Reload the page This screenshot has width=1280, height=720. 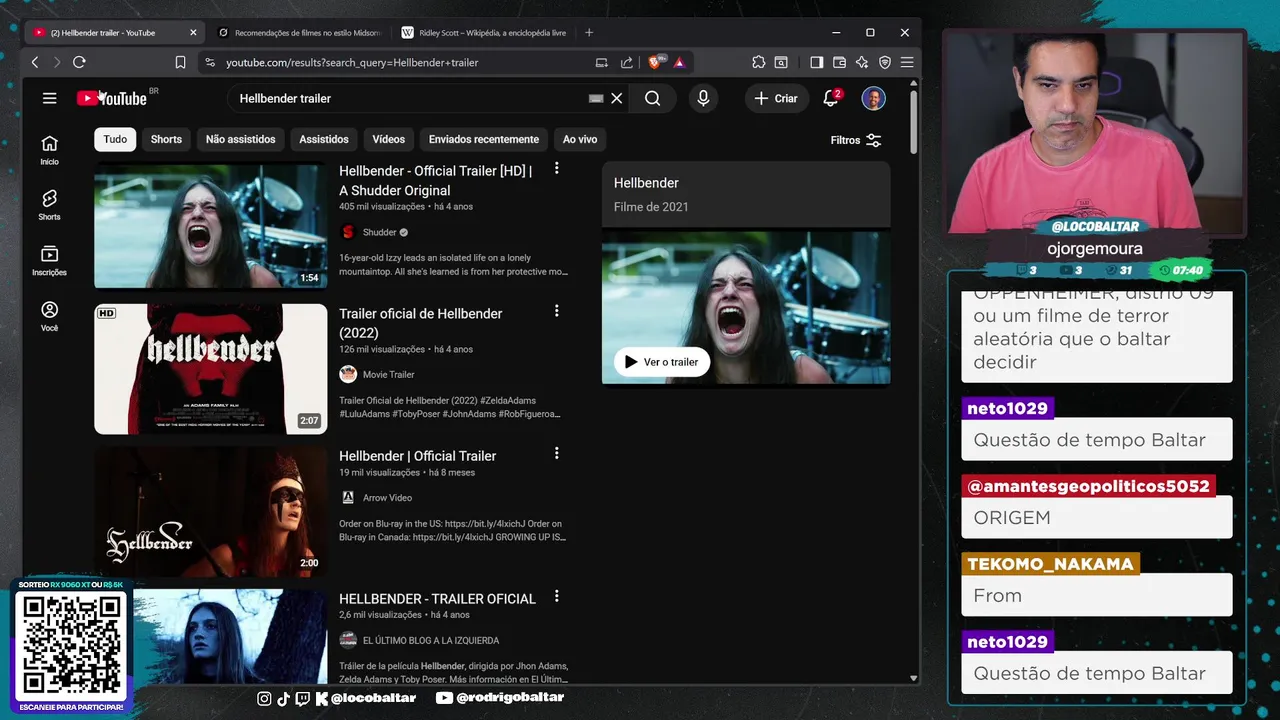pyautogui.click(x=79, y=62)
